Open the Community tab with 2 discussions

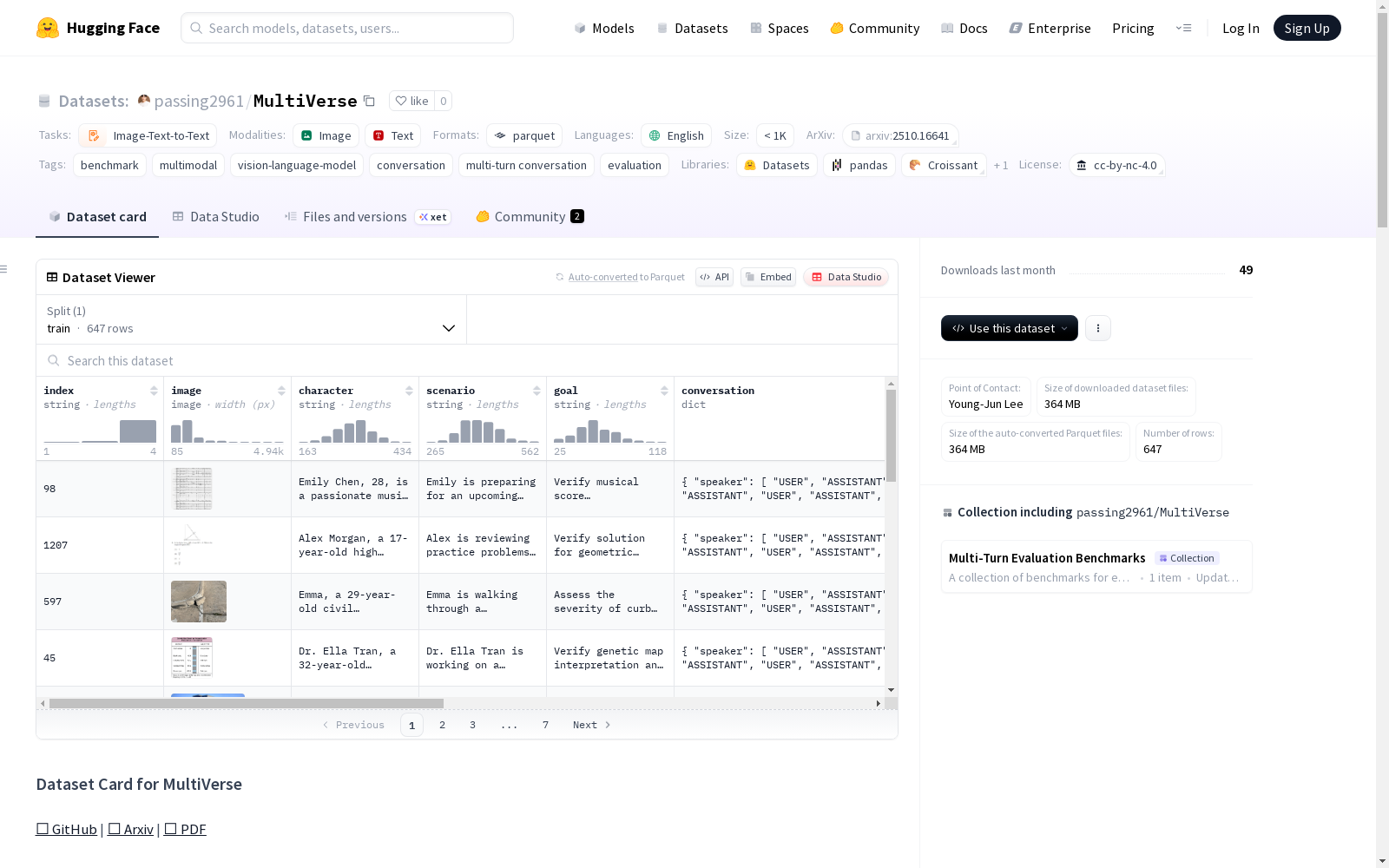click(x=530, y=217)
